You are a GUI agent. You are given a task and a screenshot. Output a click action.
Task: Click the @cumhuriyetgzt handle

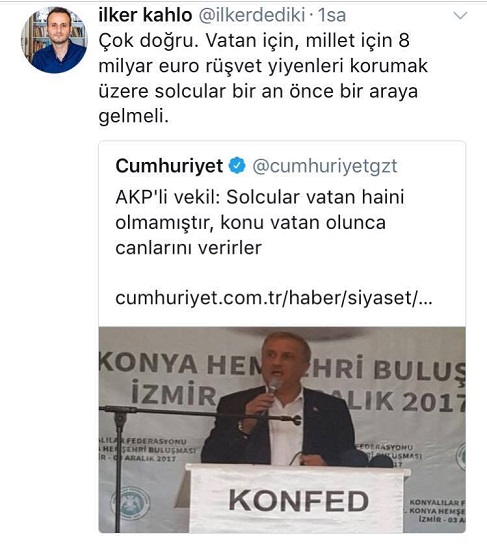point(325,166)
